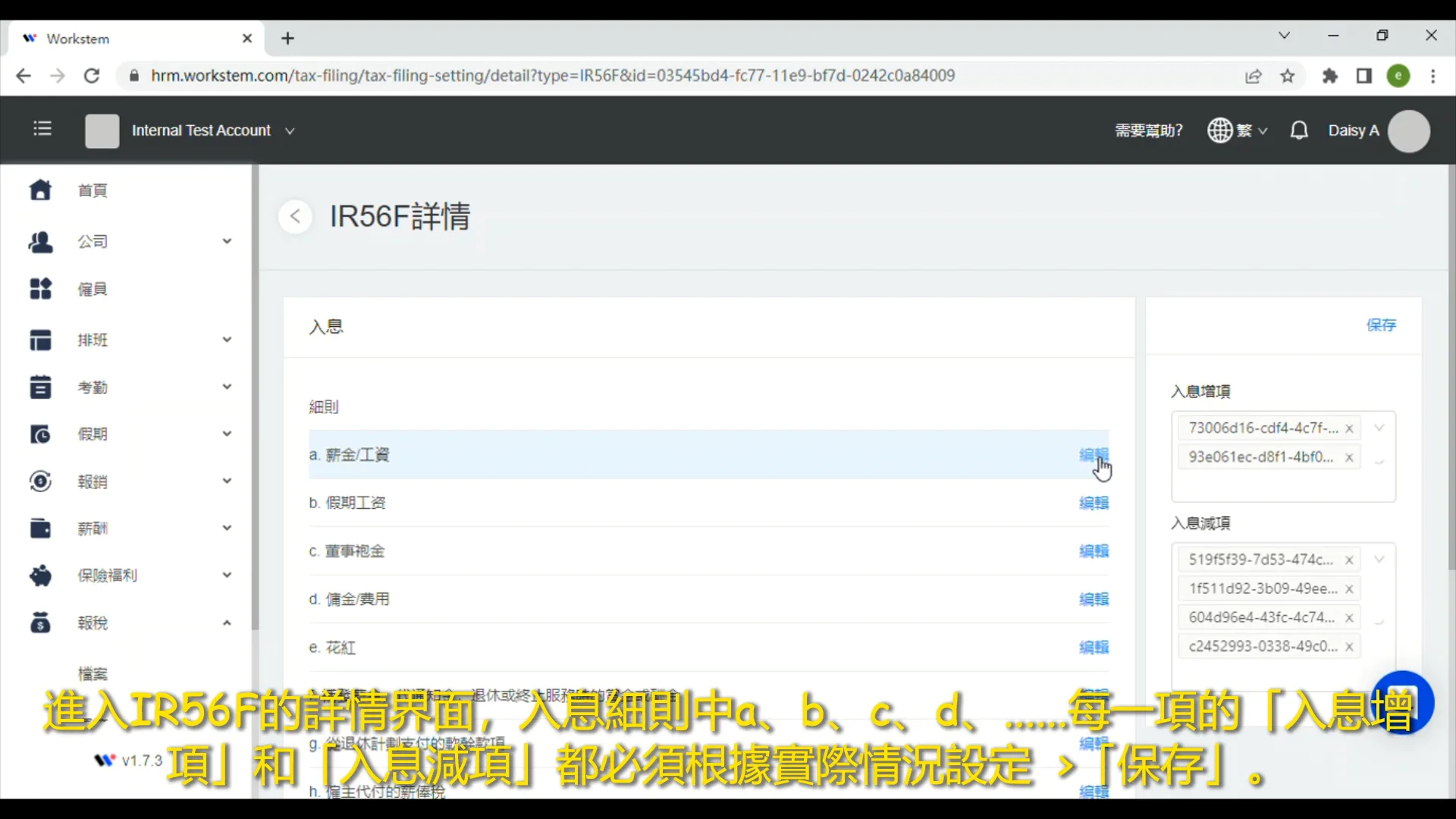Remove the 519f5f39 tag with its x
The width and height of the screenshot is (1456, 819).
coord(1351,560)
